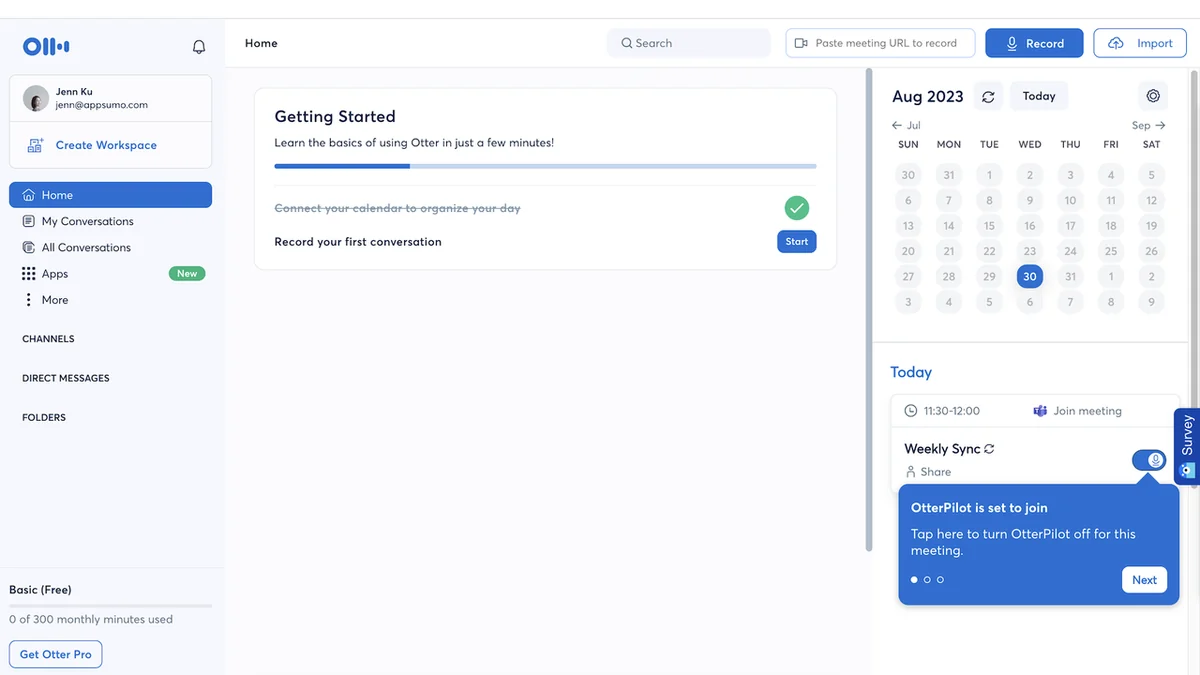This screenshot has width=1200, height=675.
Task: Refresh the calendar with the sync icon
Action: [x=988, y=95]
